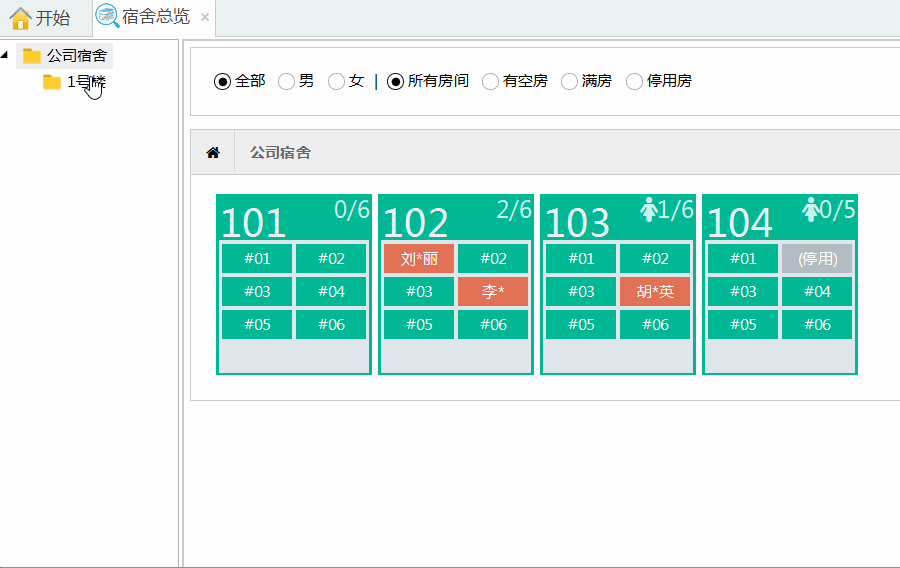Click the 公司宿舍 folder icon in tree
The height and width of the screenshot is (568, 900).
click(x=32, y=56)
